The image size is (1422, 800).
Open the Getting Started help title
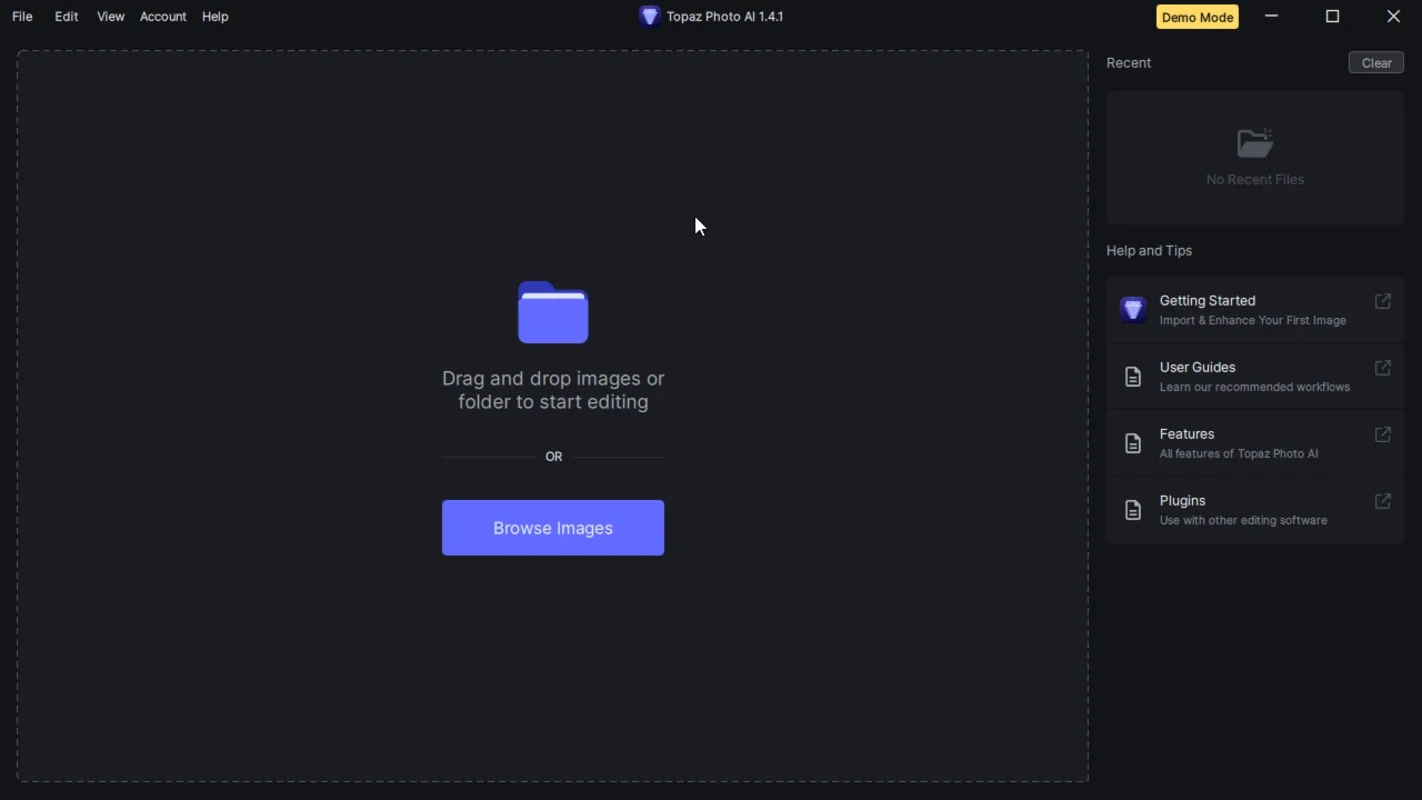(1207, 300)
